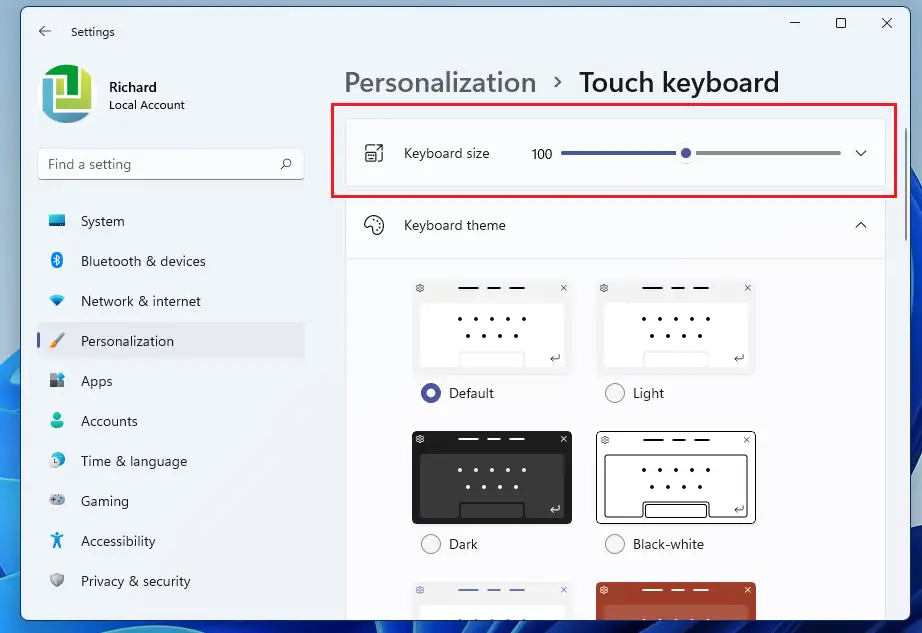Click the Personalization paintbrush icon
This screenshot has width=922, height=633.
coord(57,340)
